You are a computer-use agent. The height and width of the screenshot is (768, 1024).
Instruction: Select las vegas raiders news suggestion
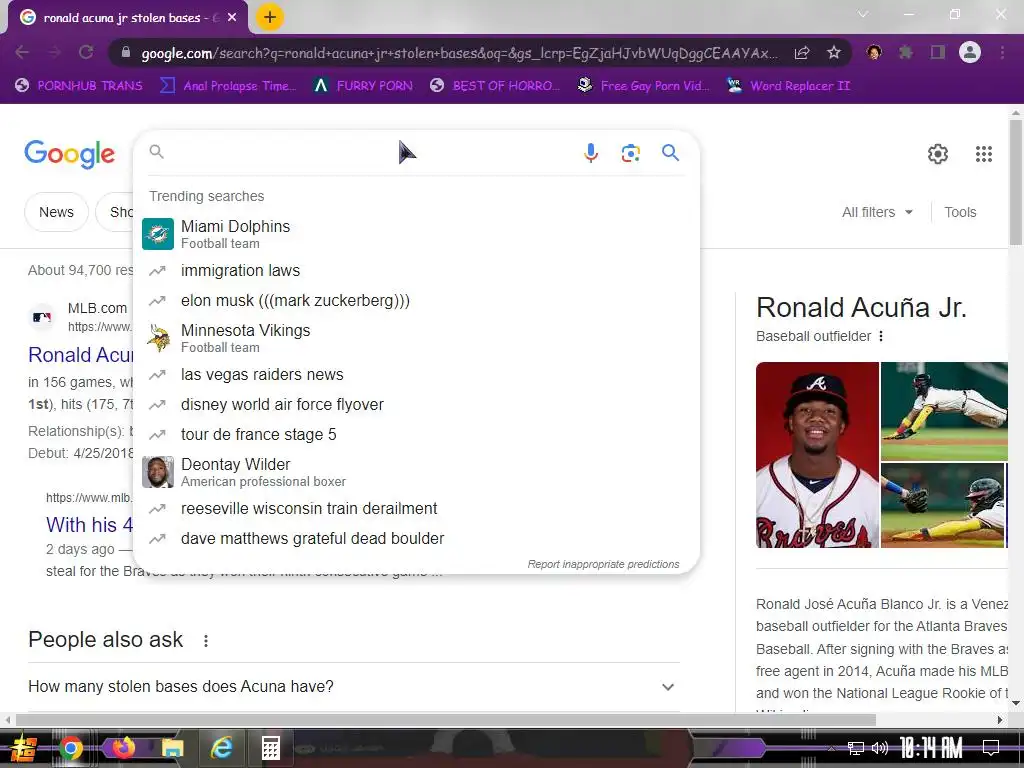point(416,374)
